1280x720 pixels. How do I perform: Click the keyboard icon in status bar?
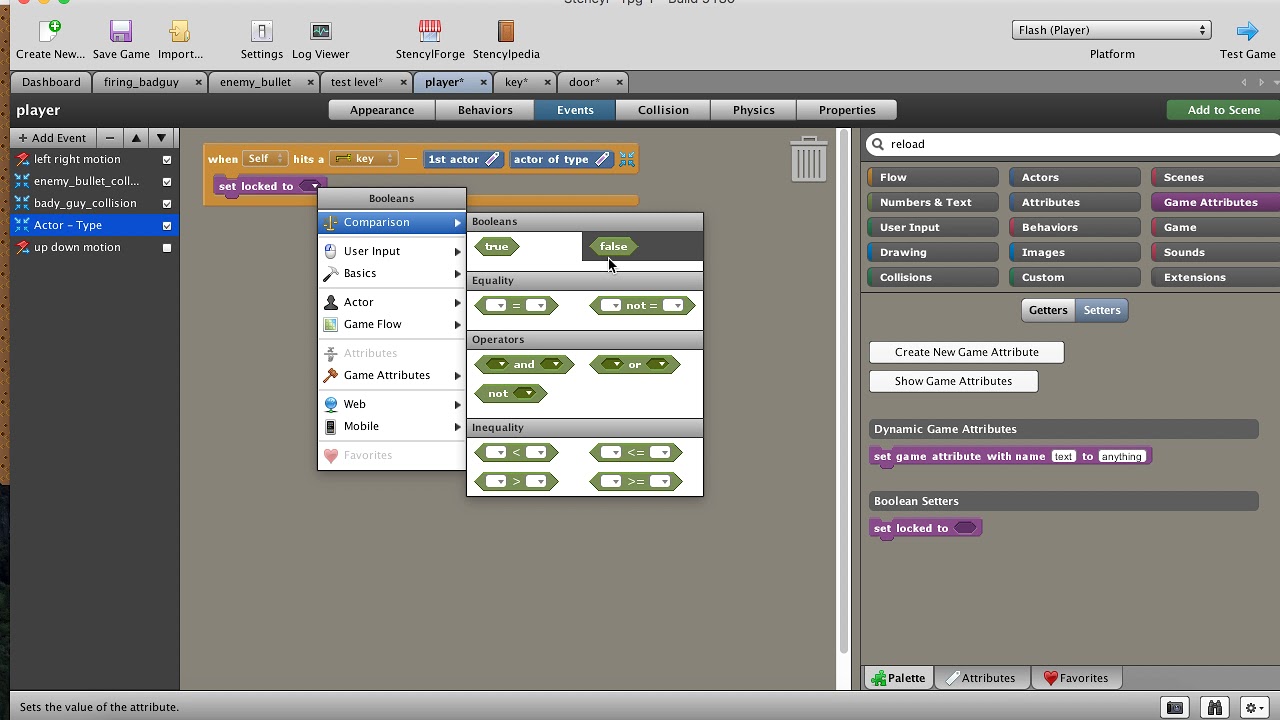click(x=1175, y=707)
